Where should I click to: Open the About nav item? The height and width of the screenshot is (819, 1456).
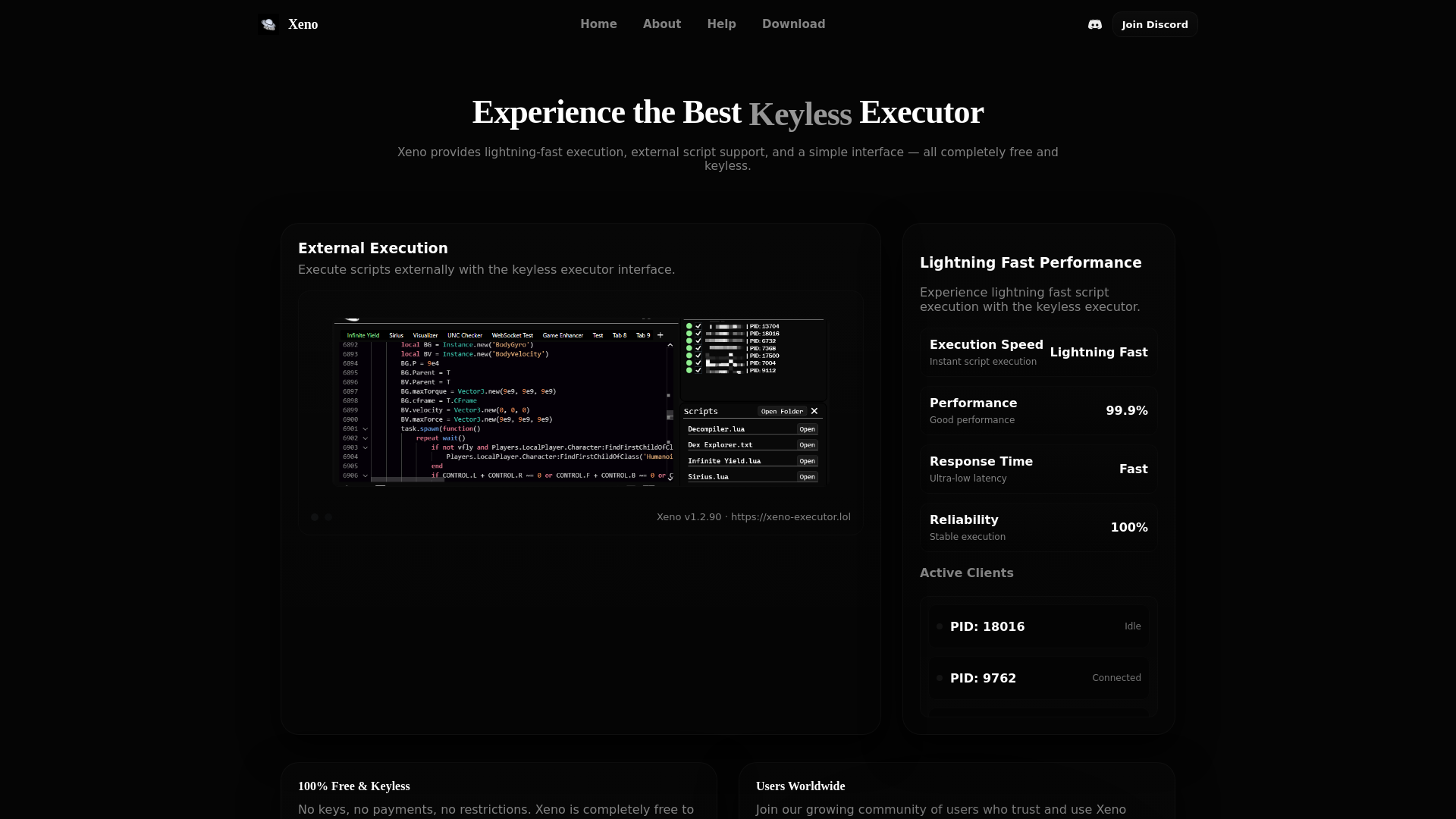click(662, 24)
